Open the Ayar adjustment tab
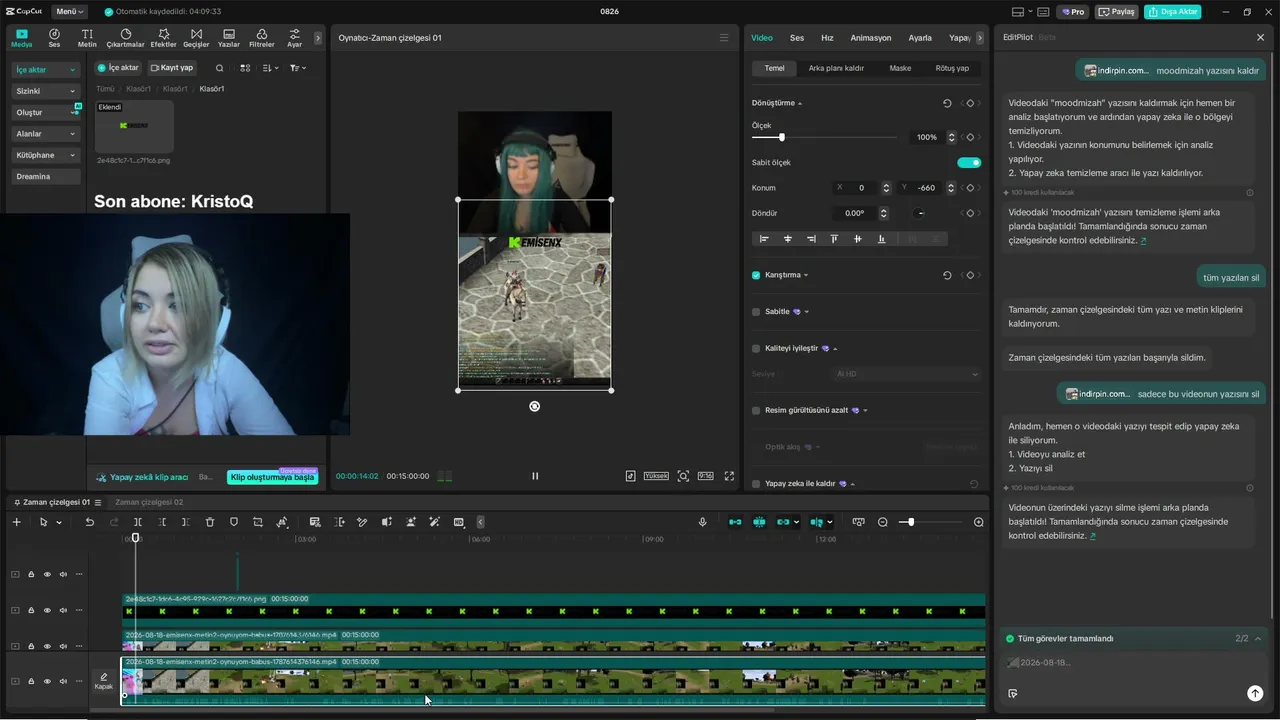The image size is (1280, 720). pos(294,38)
